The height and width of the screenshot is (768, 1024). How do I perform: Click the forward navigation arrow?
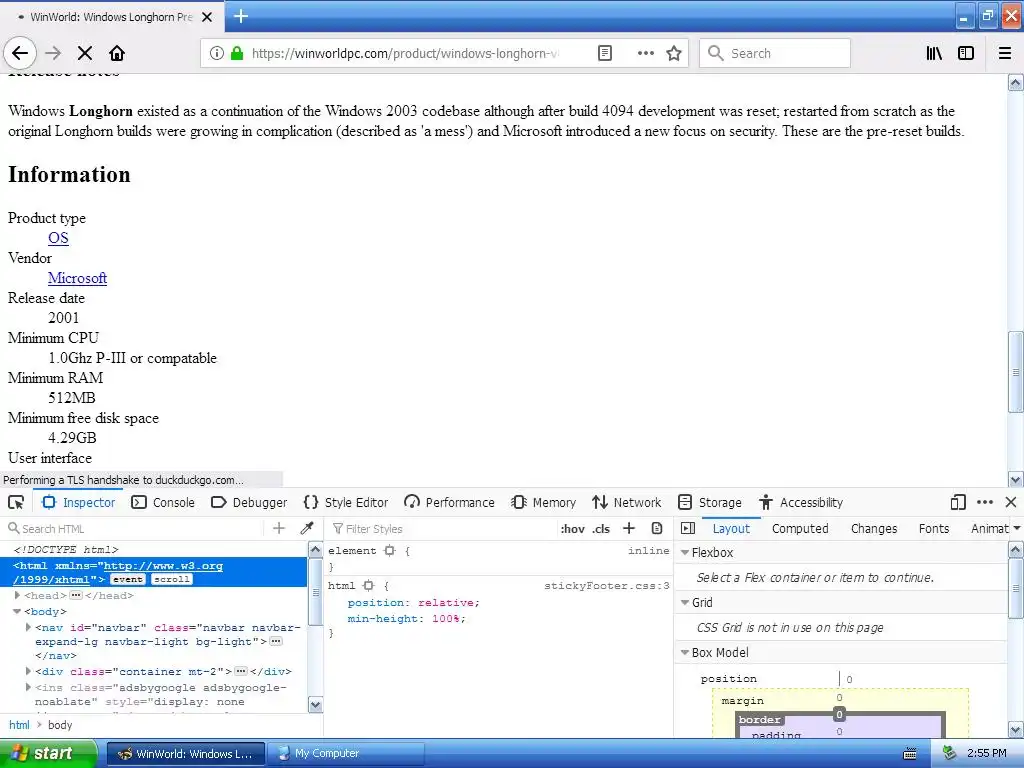click(53, 53)
